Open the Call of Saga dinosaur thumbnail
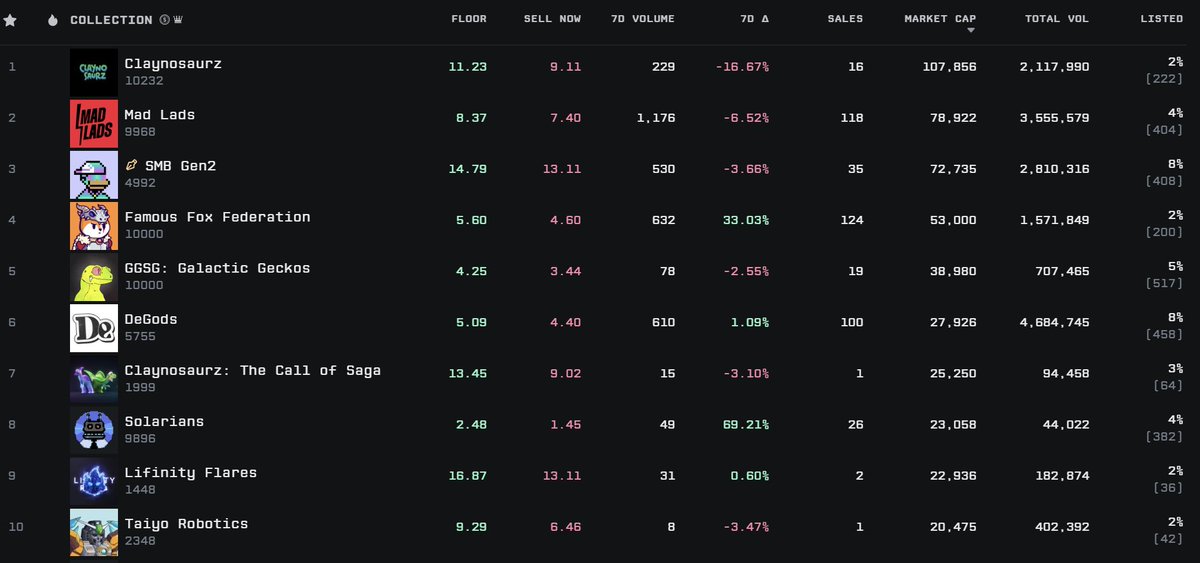1200x563 pixels. pyautogui.click(x=94, y=379)
